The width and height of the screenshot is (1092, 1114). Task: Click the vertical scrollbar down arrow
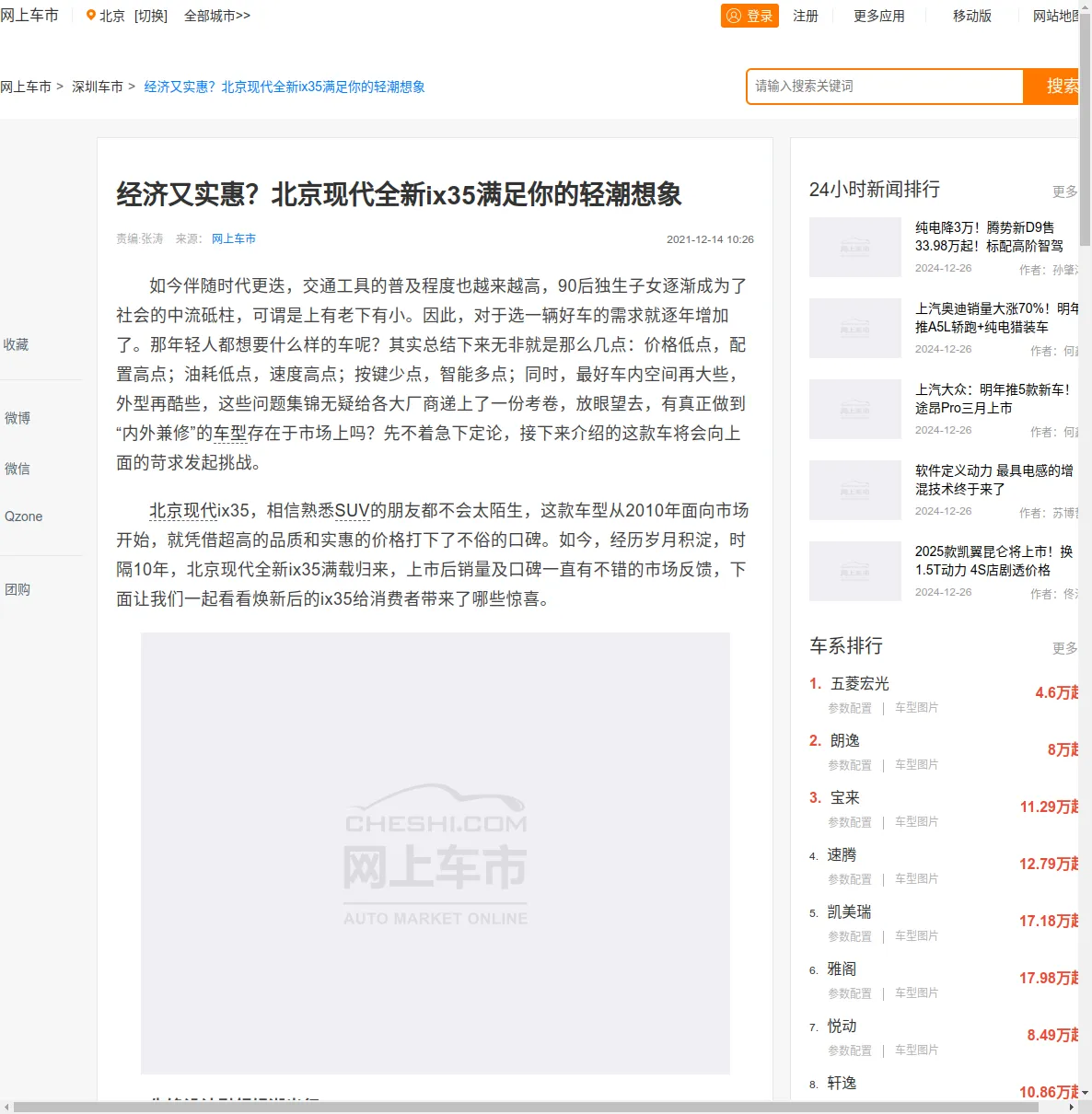(x=1085, y=1093)
